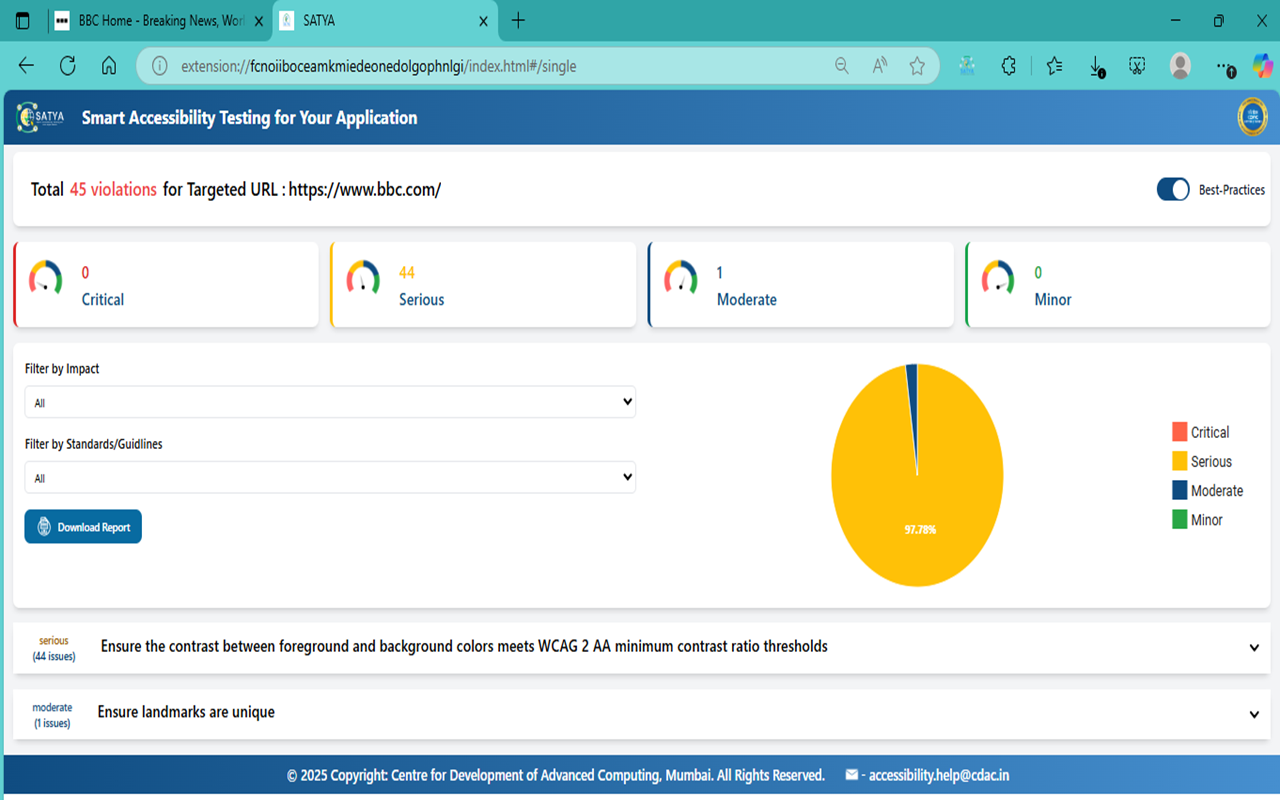Screen dimensions: 1280x800
Task: Expand the Ensure landmarks are unique chevron
Action: [1254, 714]
